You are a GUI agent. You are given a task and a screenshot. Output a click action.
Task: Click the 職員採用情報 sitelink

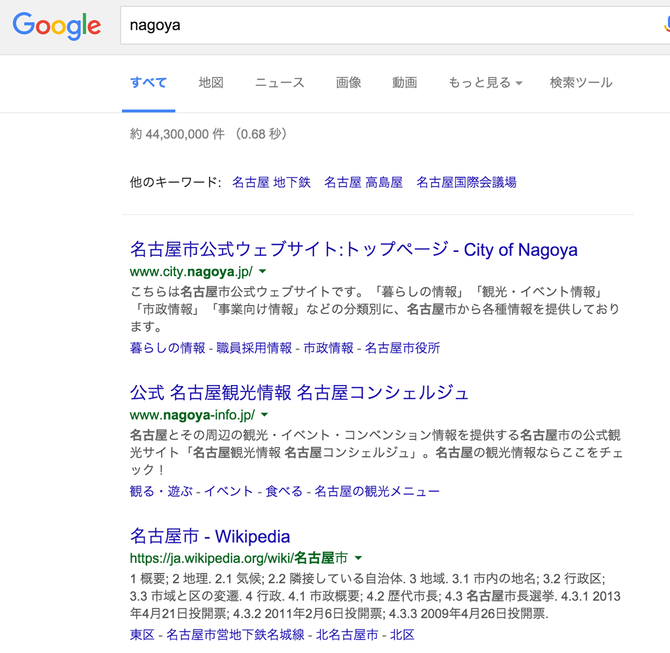click(x=254, y=348)
